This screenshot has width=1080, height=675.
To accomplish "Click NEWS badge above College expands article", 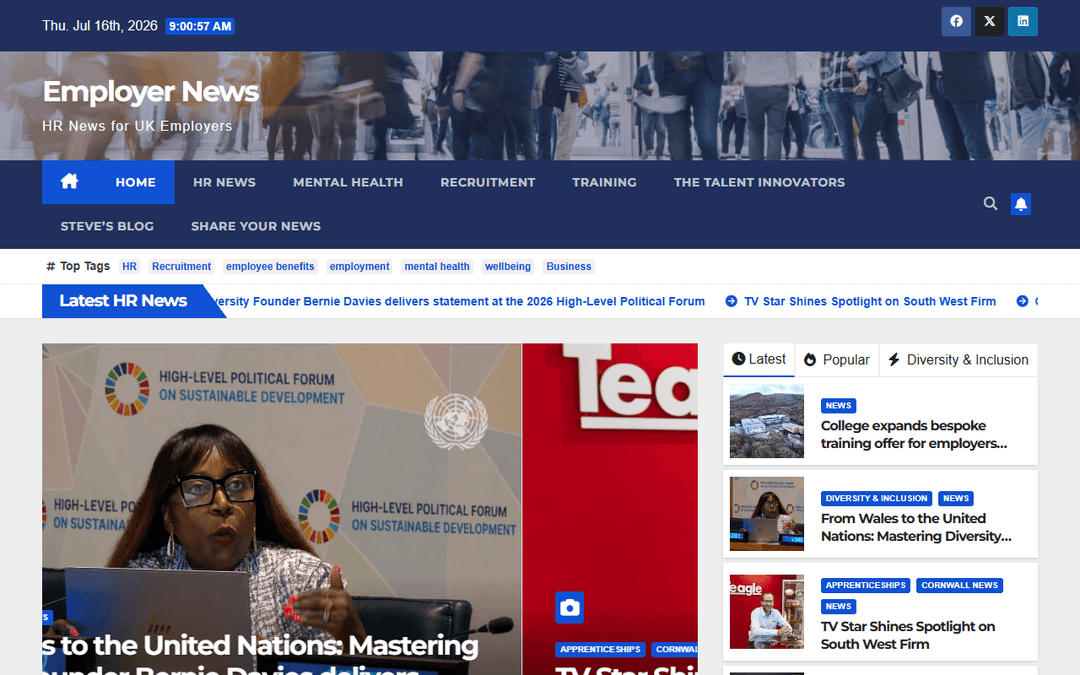I will pos(838,406).
